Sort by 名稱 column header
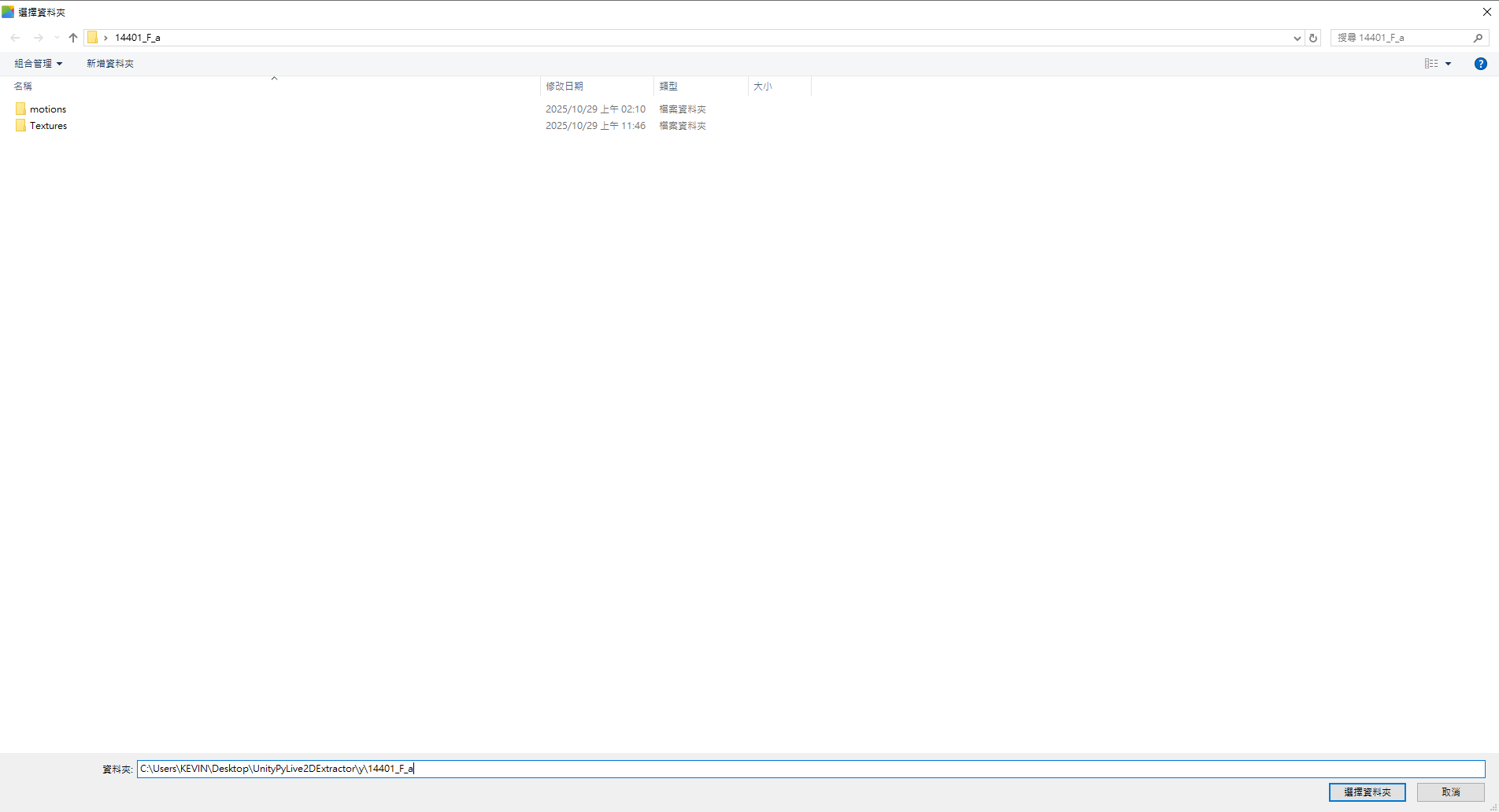This screenshot has width=1499, height=812. click(x=24, y=87)
